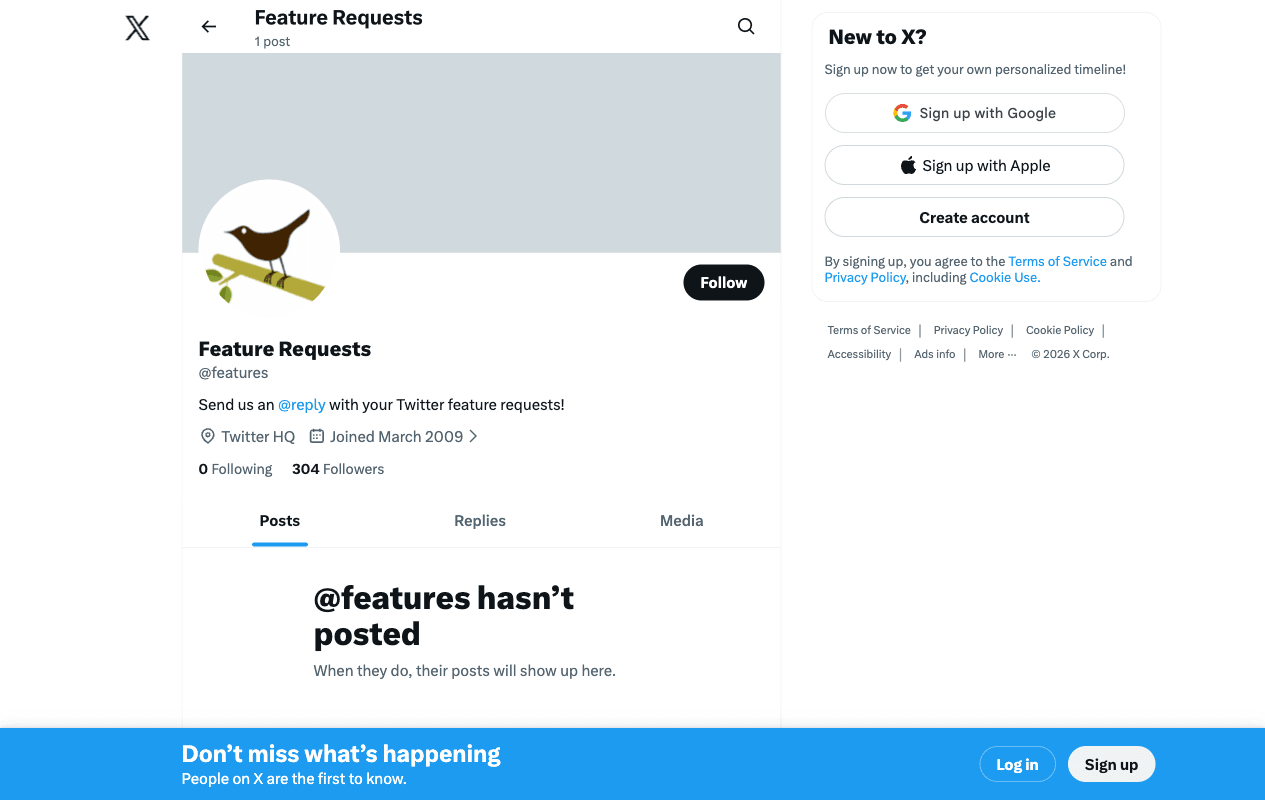The height and width of the screenshot is (800, 1265).
Task: View the 304 Followers list
Action: click(x=337, y=468)
